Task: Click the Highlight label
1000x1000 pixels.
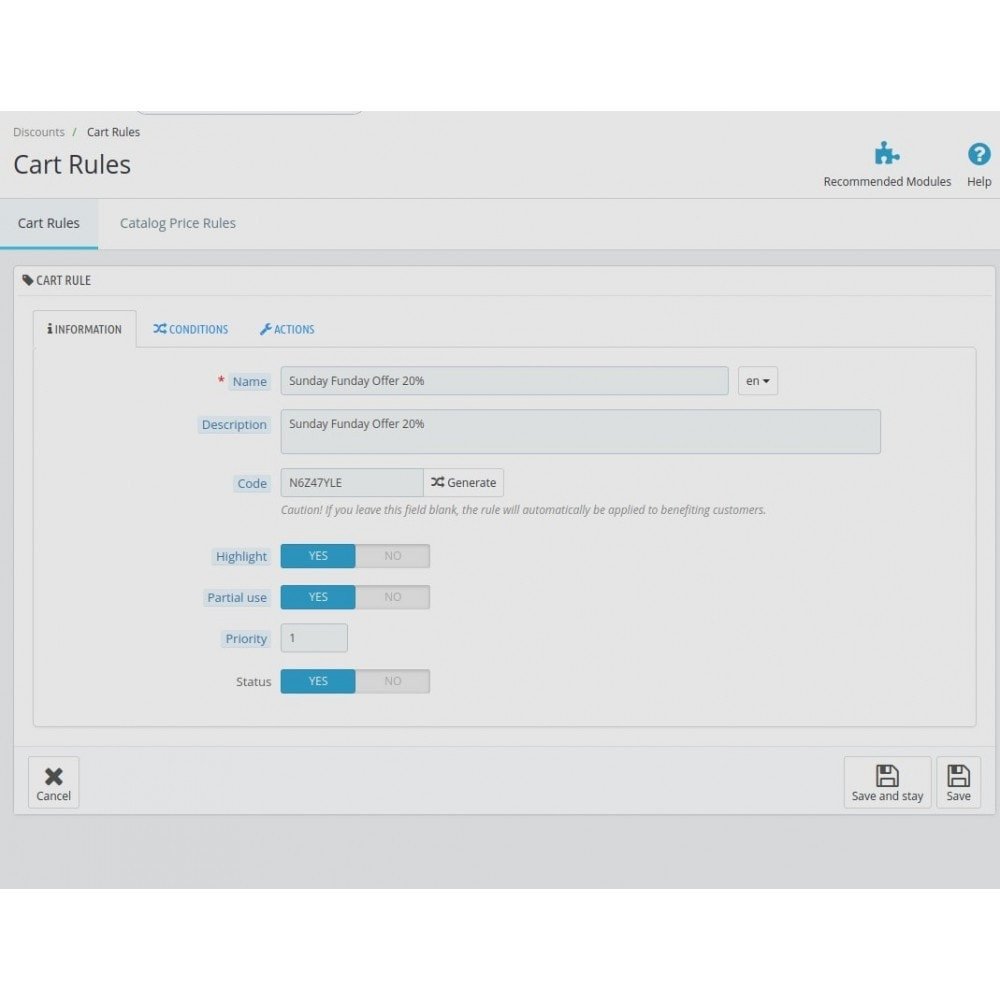Action: (x=241, y=556)
